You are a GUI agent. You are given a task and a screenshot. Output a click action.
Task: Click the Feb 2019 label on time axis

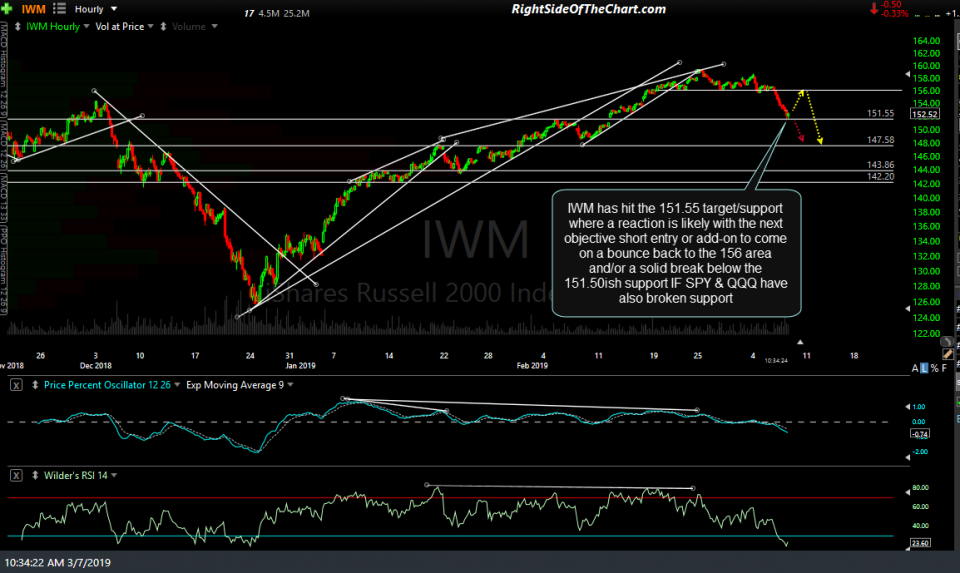(x=532, y=365)
